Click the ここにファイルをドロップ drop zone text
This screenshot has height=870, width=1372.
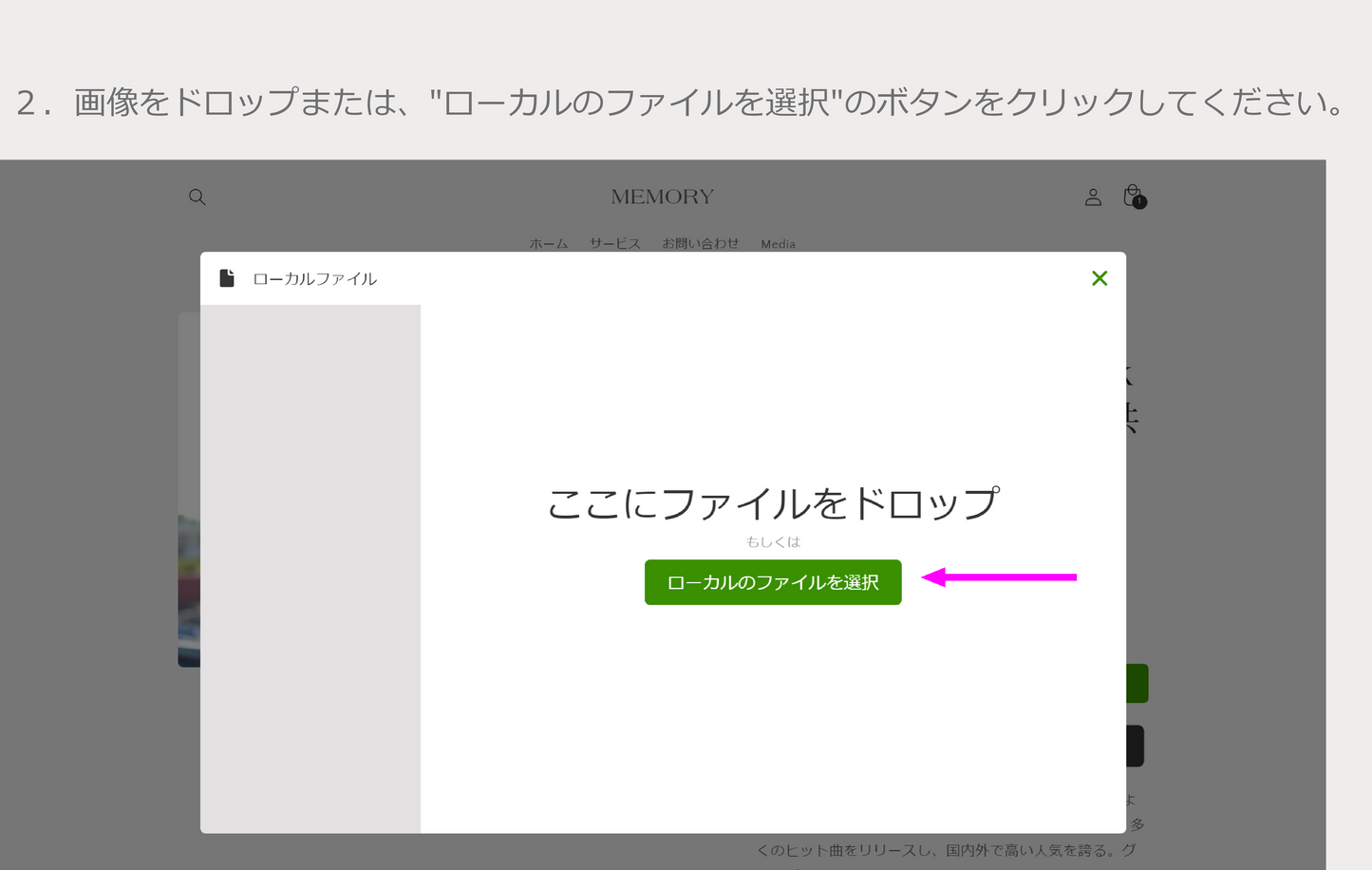point(773,503)
